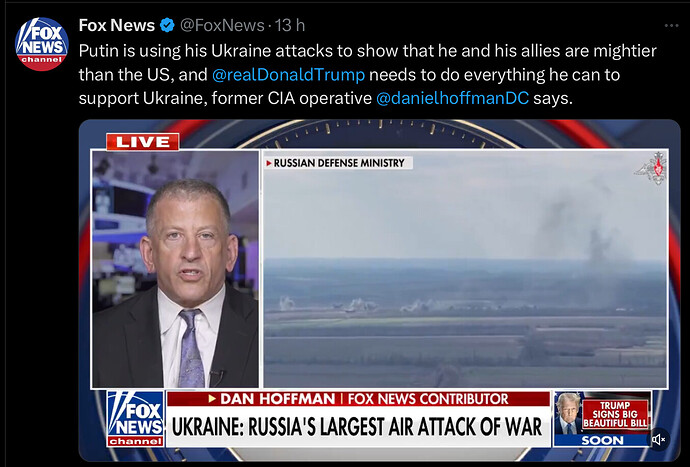
Task: Click the Russian Defense Ministry source label
Action: 338,163
